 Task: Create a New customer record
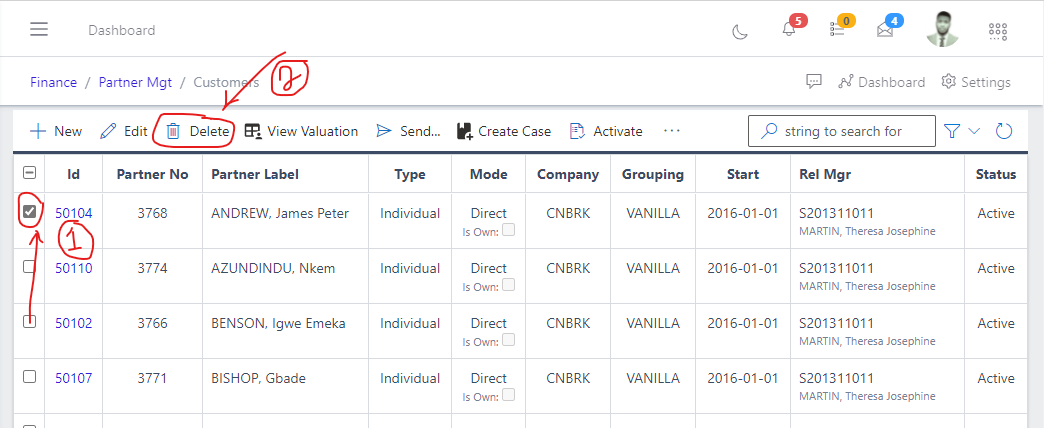coord(57,131)
